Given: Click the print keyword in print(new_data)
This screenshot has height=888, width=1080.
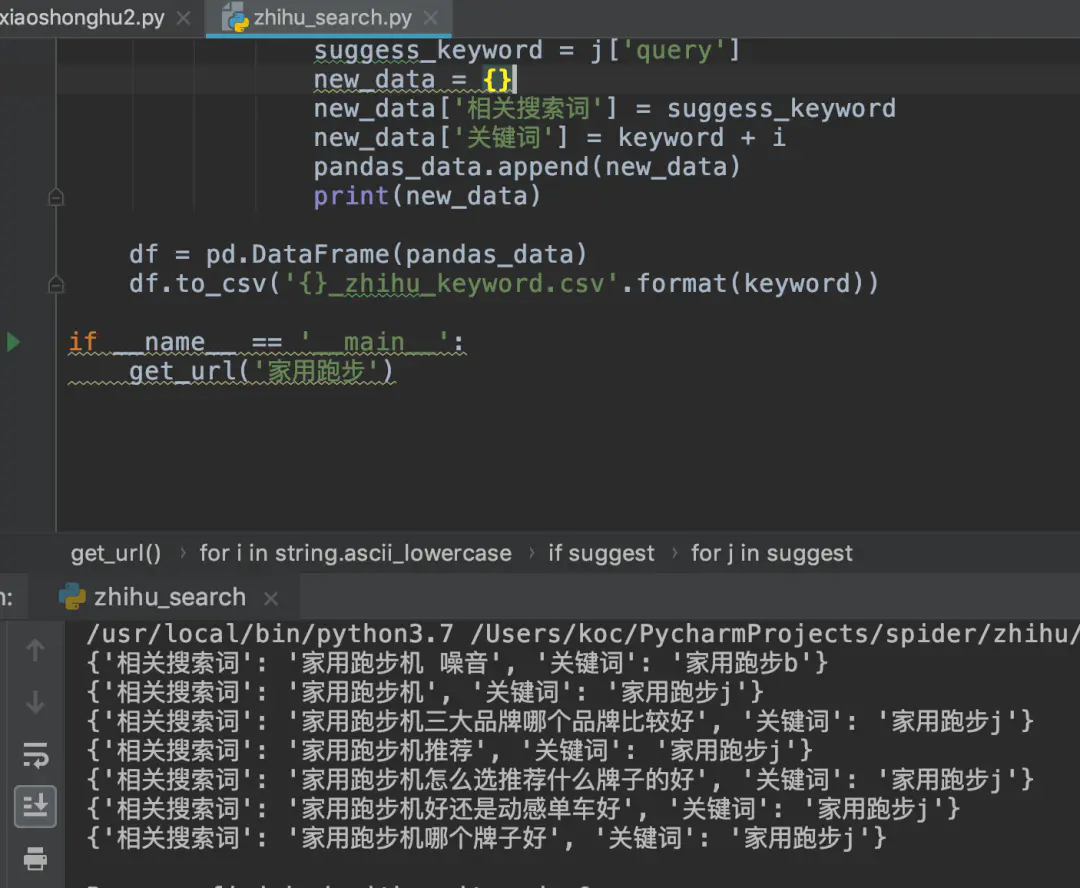Looking at the screenshot, I should [351, 196].
